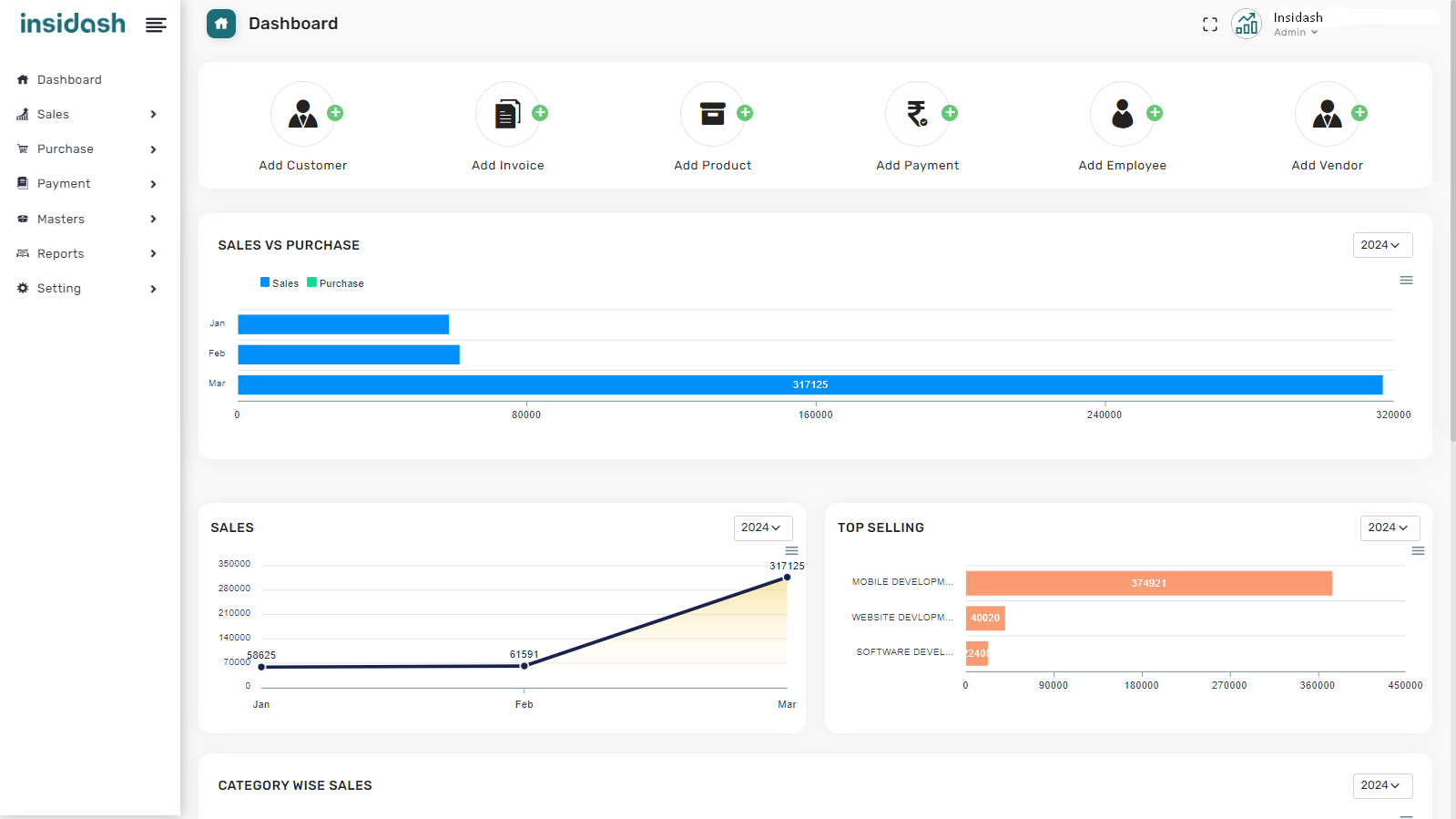Click the insidash logo

[x=73, y=23]
